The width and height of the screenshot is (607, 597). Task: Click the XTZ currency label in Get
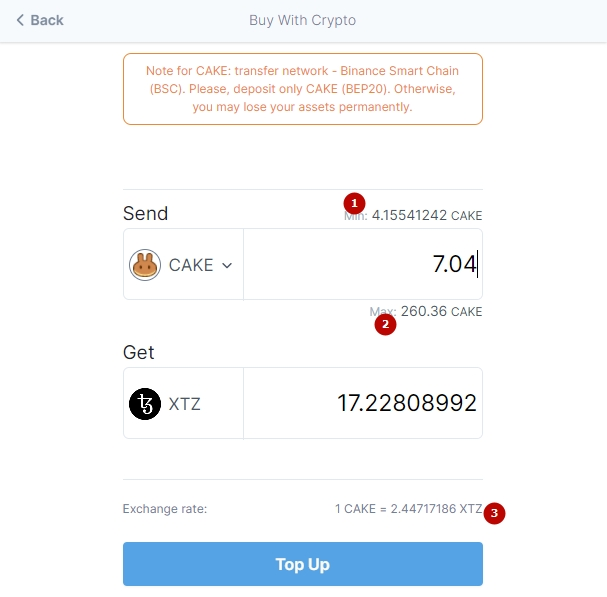[185, 404]
